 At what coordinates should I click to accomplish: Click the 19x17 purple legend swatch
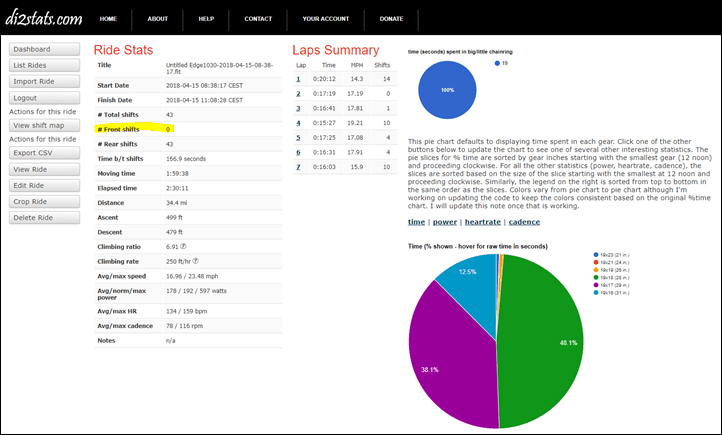[x=596, y=285]
